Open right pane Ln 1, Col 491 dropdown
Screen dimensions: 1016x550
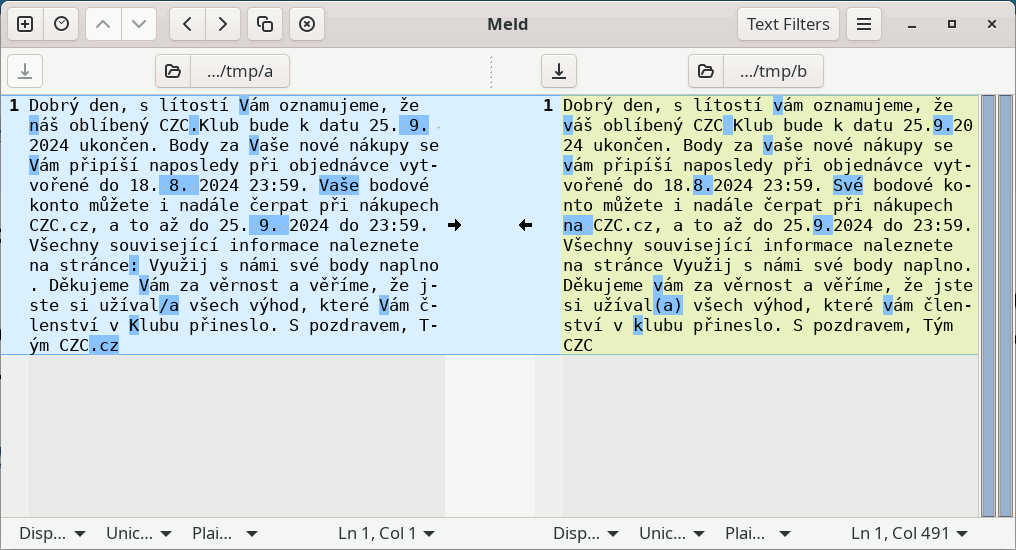tap(909, 534)
